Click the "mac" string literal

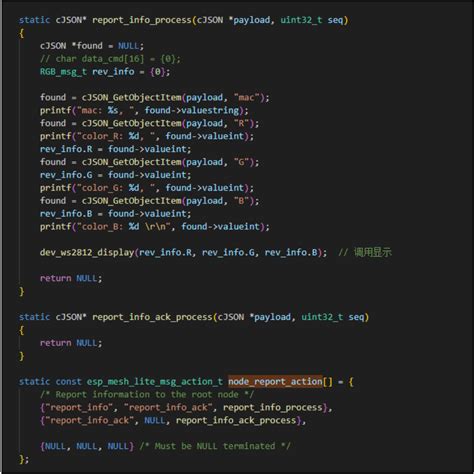246,98
